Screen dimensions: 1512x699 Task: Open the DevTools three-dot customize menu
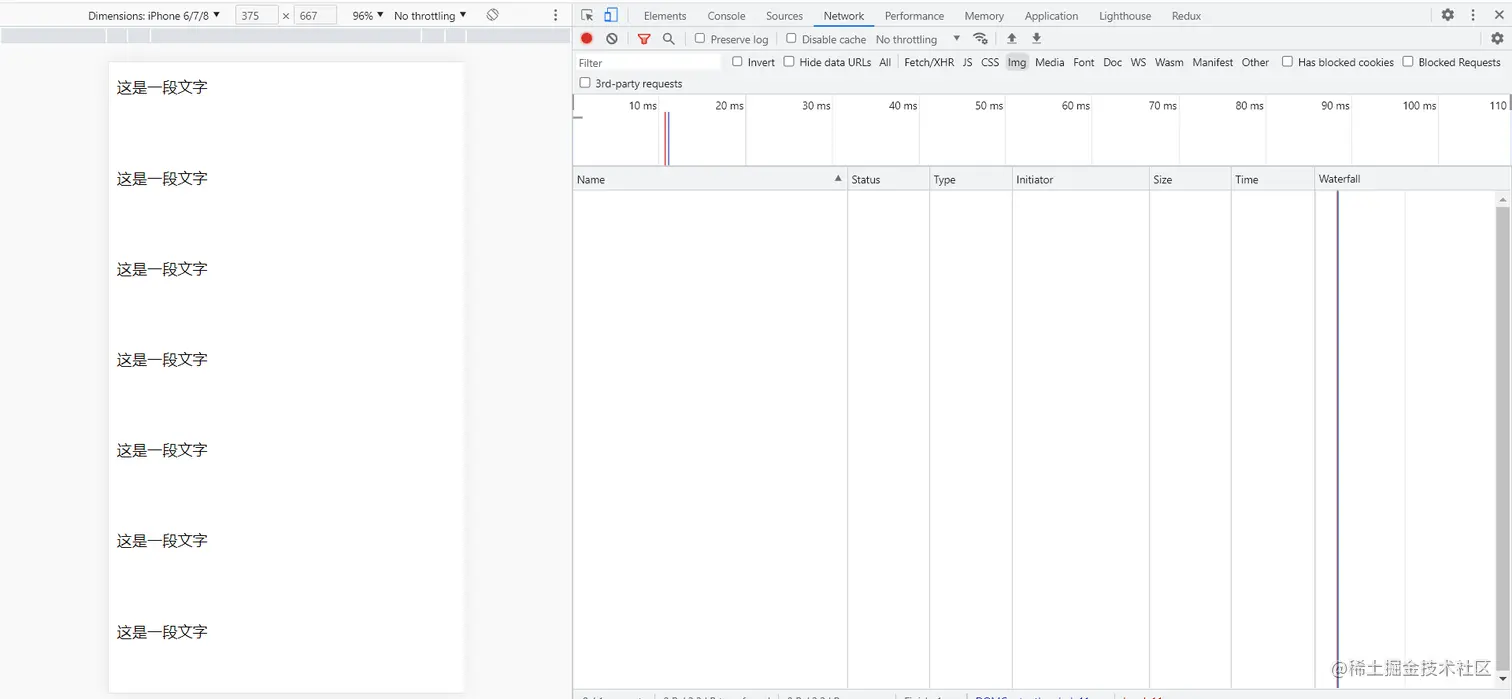[1473, 15]
